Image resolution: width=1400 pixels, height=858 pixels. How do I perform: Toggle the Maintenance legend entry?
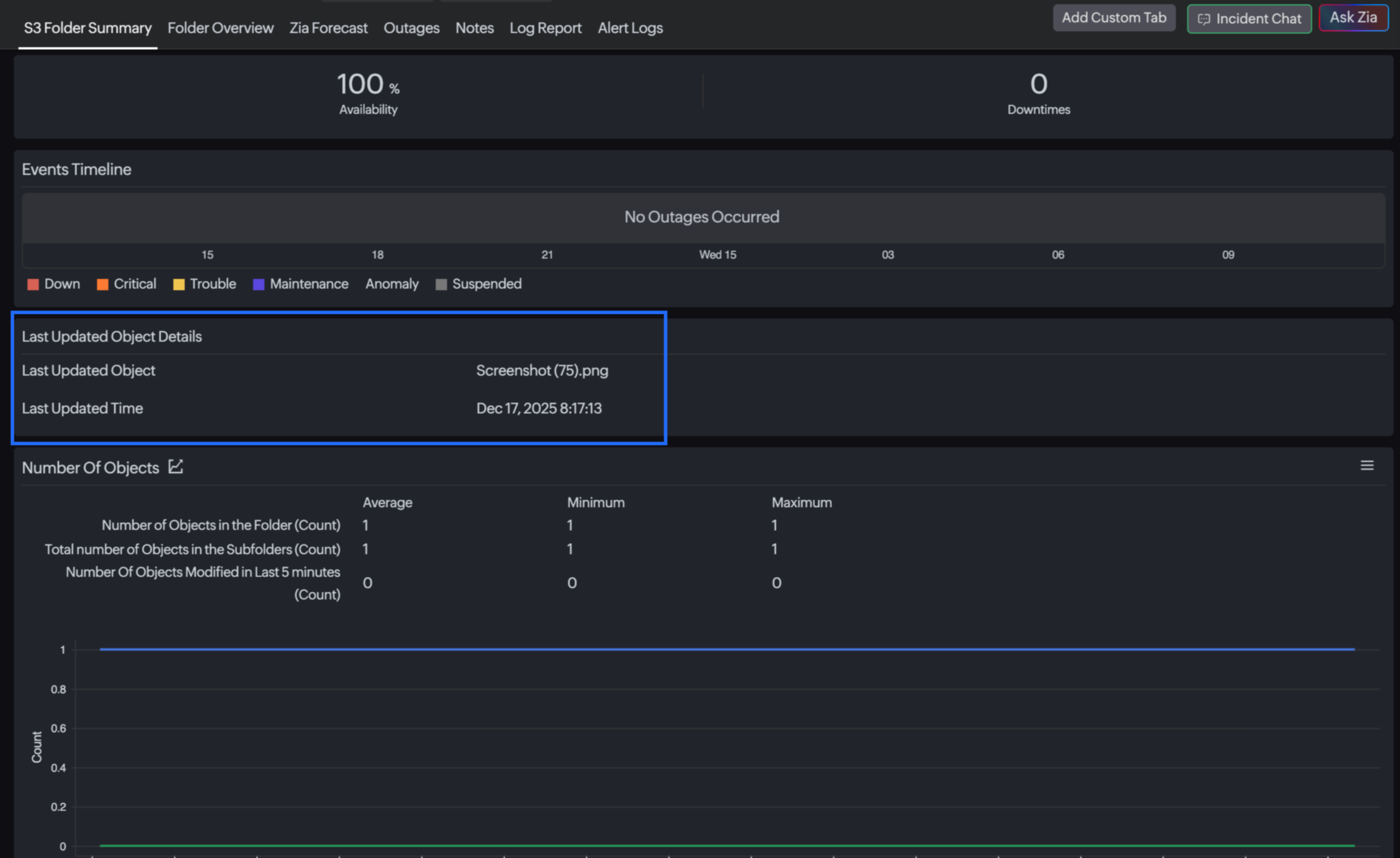(x=300, y=284)
